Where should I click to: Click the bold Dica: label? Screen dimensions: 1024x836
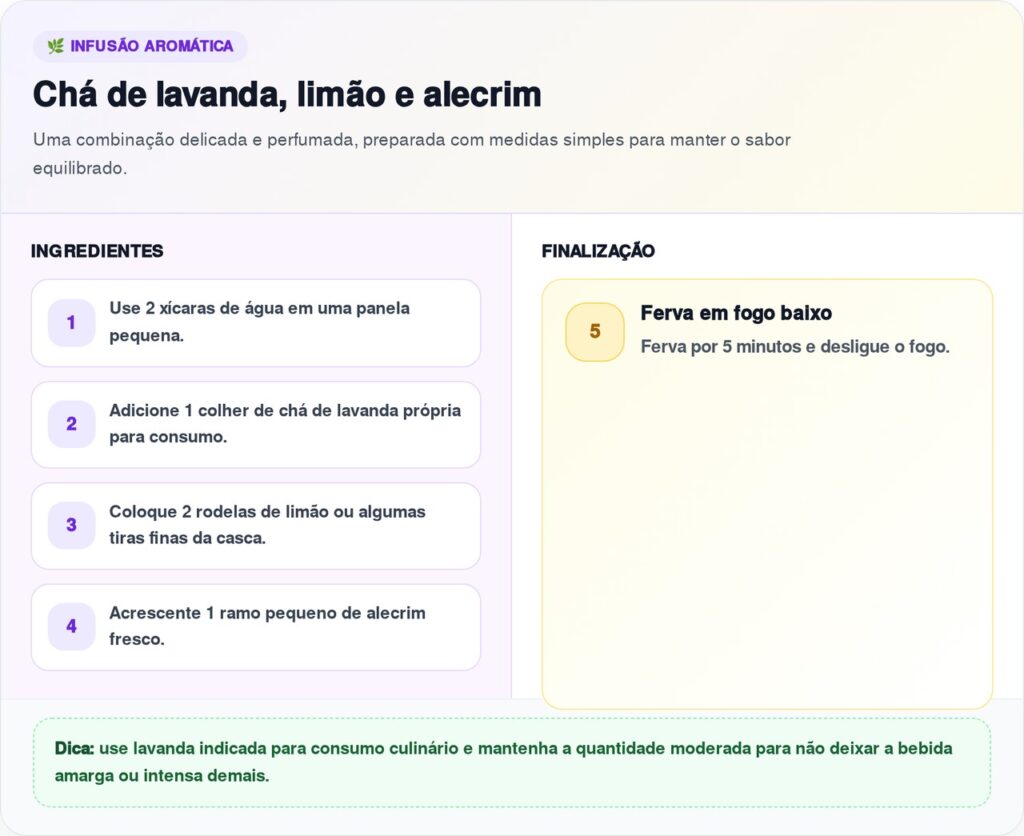click(x=75, y=748)
